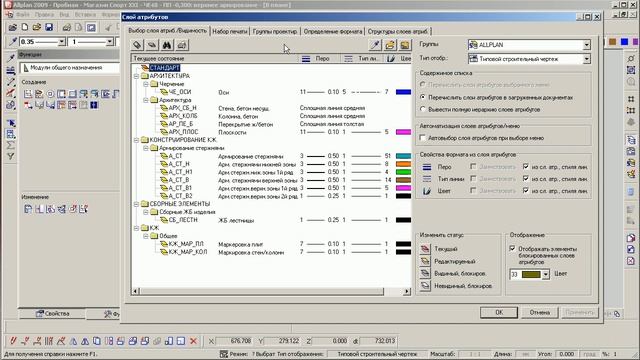Open the pen thickness 0.35 dropdown
The width and height of the screenshot is (640, 360).
point(62,42)
